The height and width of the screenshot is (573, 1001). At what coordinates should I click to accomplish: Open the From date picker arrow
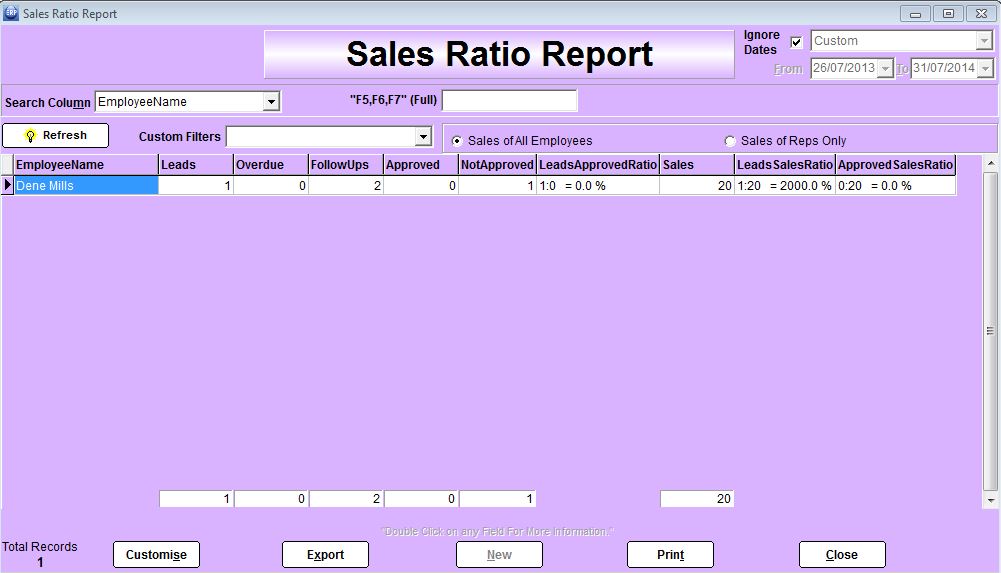885,69
